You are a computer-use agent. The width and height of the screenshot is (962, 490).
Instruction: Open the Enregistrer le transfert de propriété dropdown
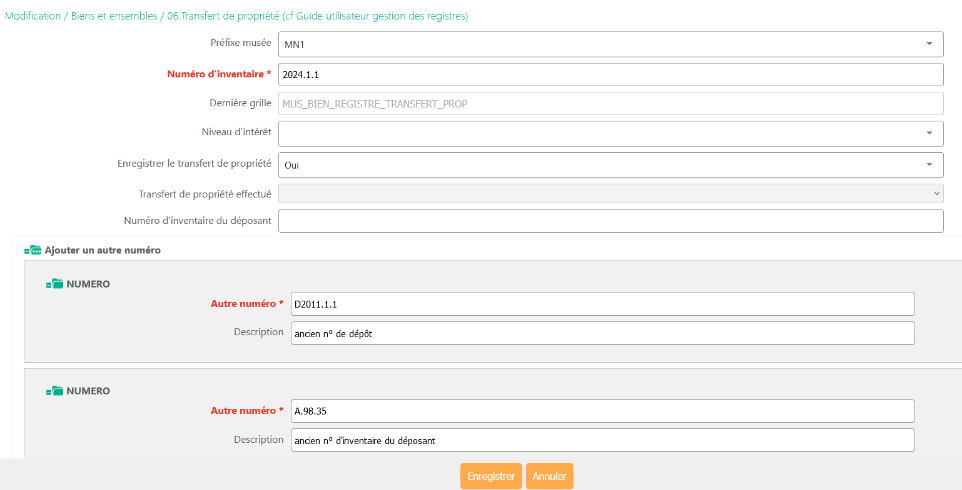point(610,164)
